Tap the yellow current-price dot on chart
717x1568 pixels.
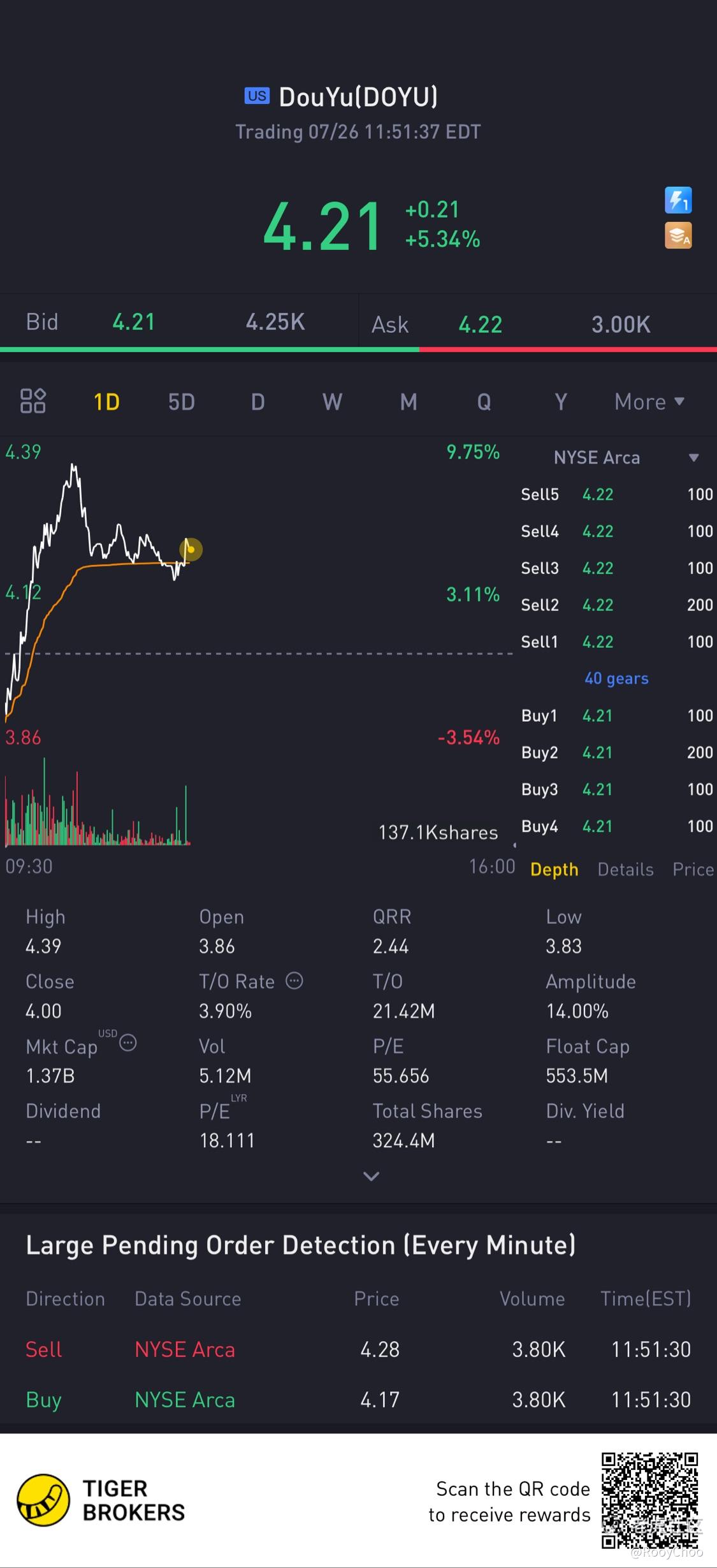(191, 549)
